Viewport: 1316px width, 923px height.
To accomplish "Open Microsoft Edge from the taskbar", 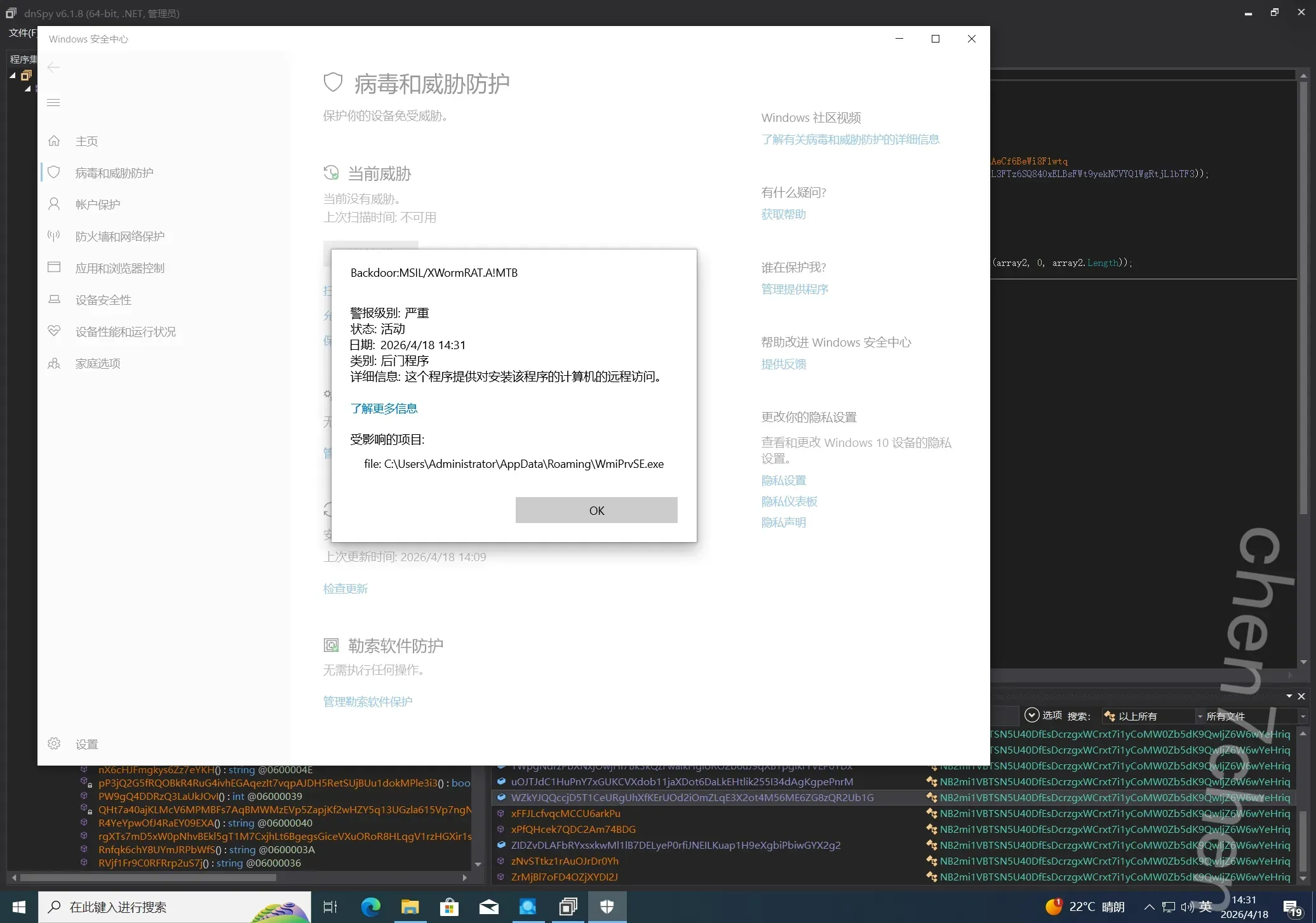I will (370, 907).
